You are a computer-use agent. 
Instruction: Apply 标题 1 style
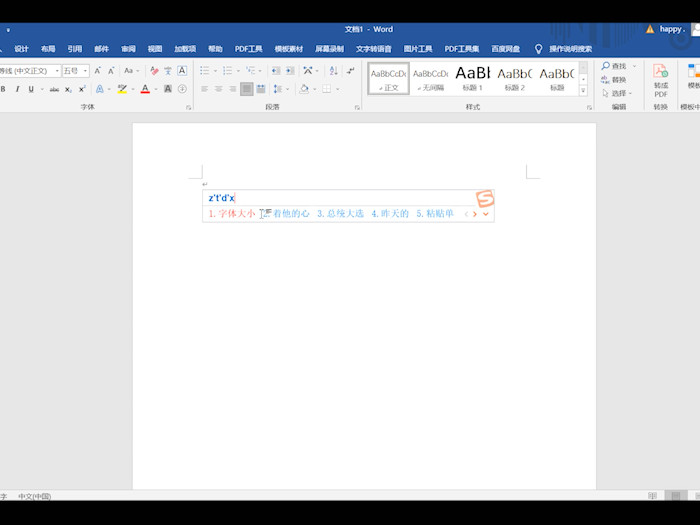tap(472, 79)
